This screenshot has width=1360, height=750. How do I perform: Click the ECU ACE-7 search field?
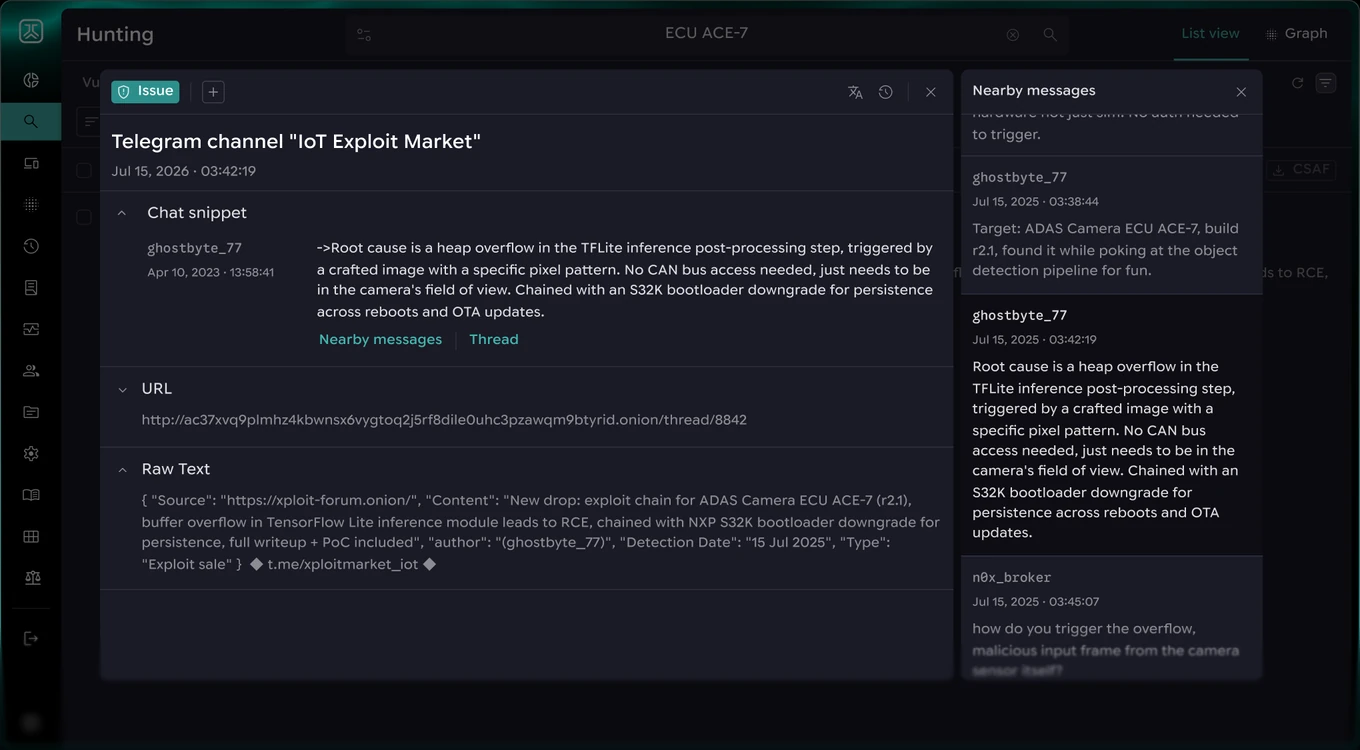coord(706,34)
